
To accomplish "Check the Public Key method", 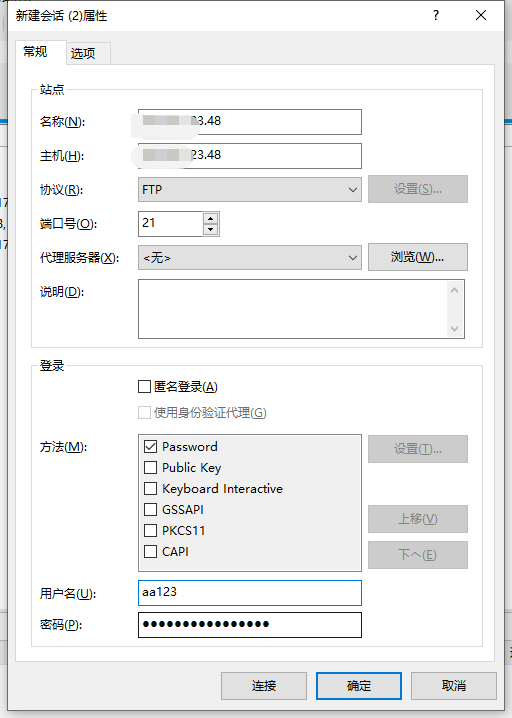I will coord(150,467).
